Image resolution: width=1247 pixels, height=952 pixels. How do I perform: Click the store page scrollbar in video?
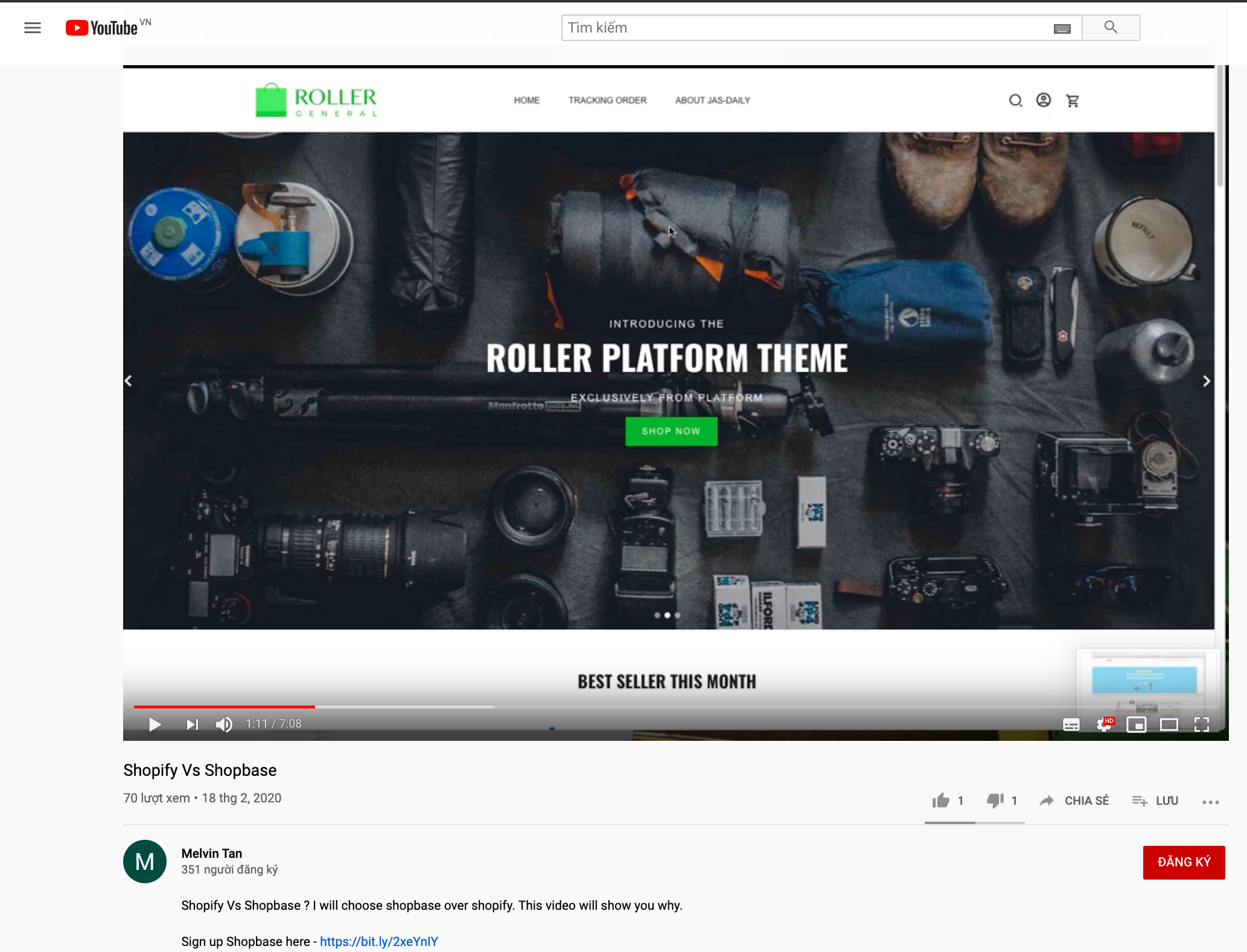click(x=1220, y=127)
